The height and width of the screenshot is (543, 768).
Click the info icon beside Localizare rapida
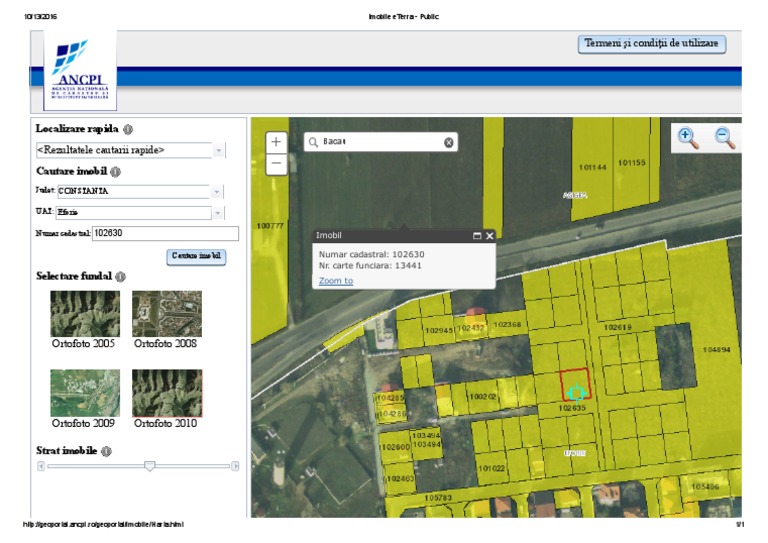(128, 129)
